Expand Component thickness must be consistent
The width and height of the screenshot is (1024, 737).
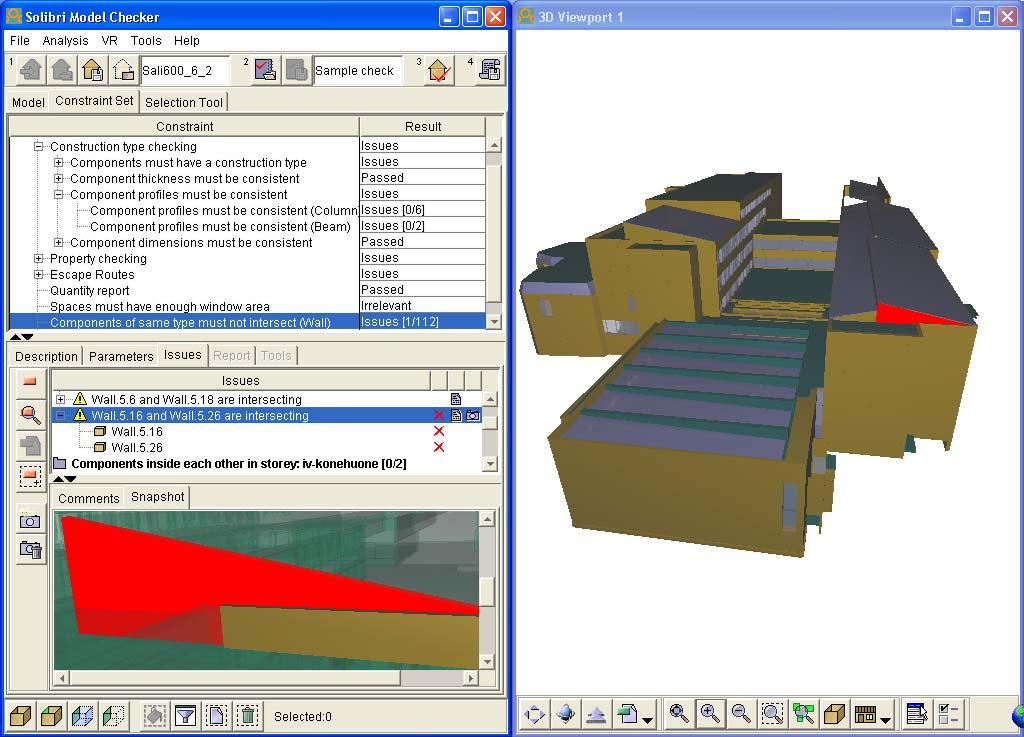coord(59,178)
